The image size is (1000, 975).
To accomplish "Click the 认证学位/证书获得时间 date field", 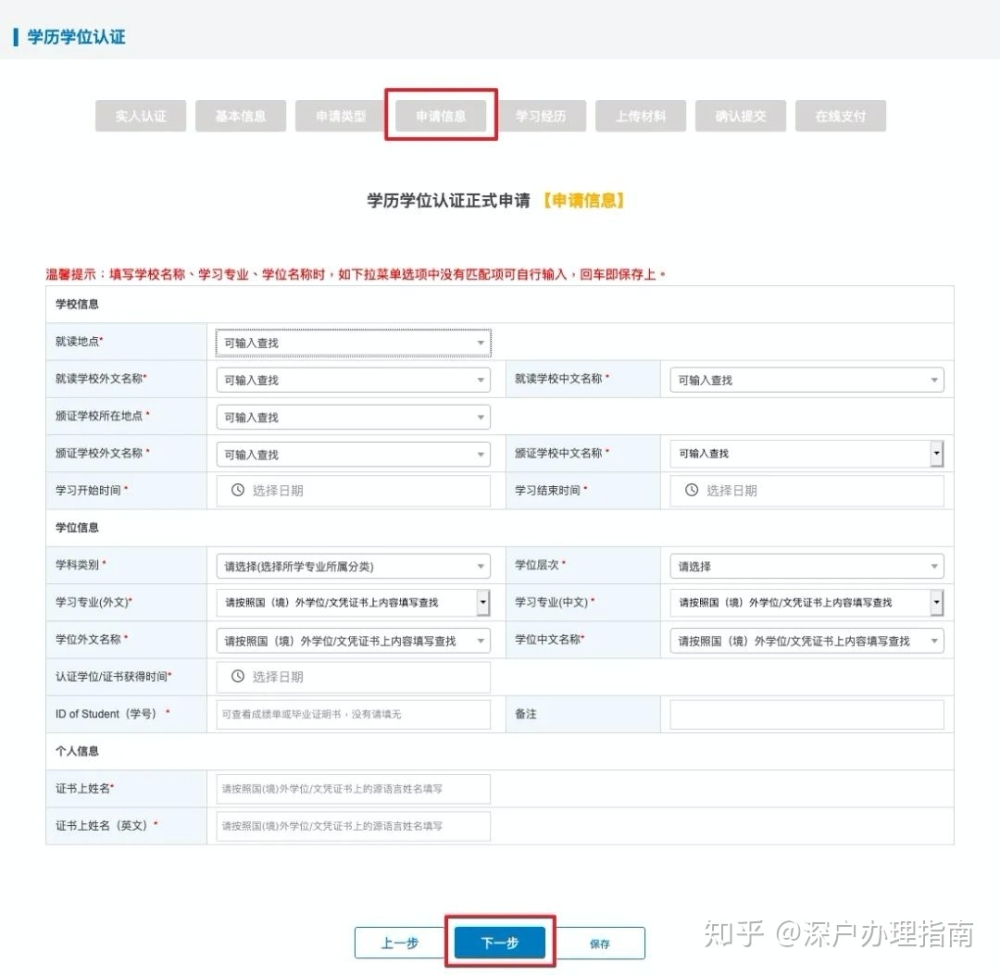I will [353, 677].
